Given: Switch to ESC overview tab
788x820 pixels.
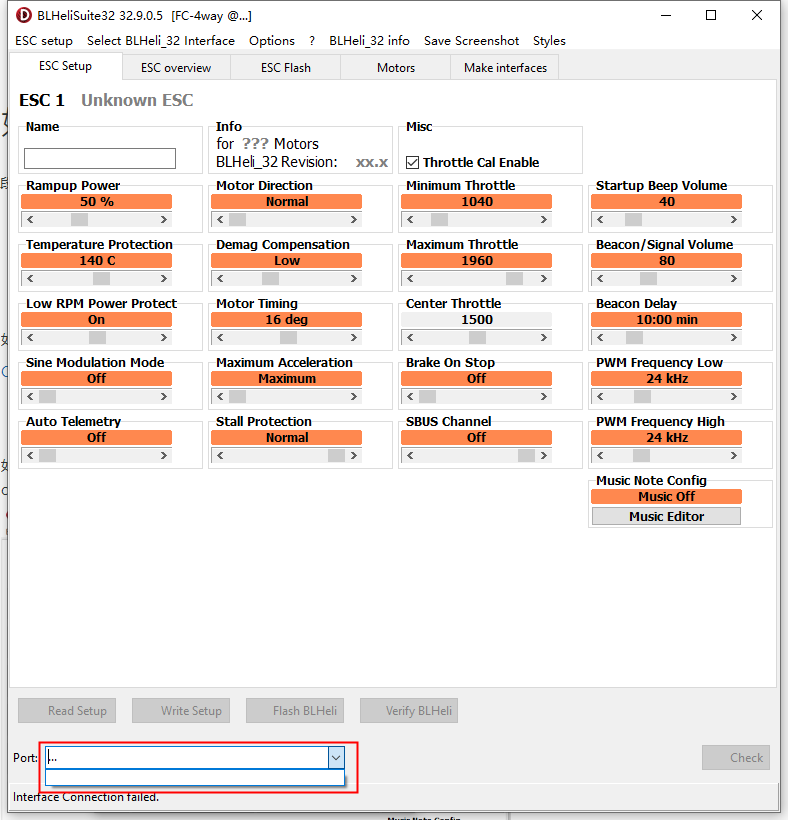Looking at the screenshot, I should click(x=176, y=68).
